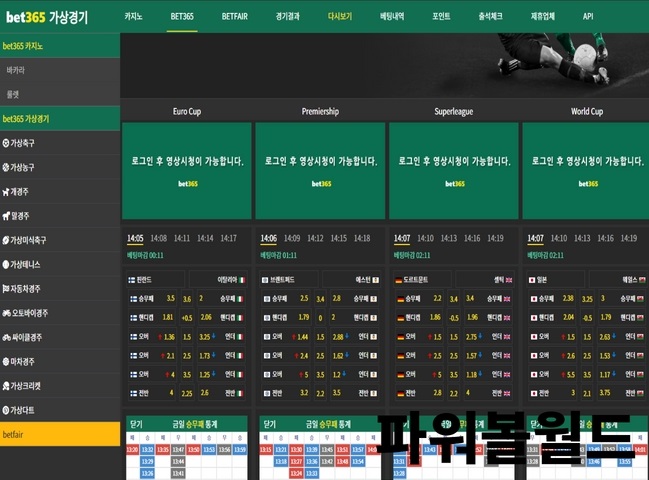Select bet365 가상경기 sidebar header

pyautogui.click(x=60, y=119)
